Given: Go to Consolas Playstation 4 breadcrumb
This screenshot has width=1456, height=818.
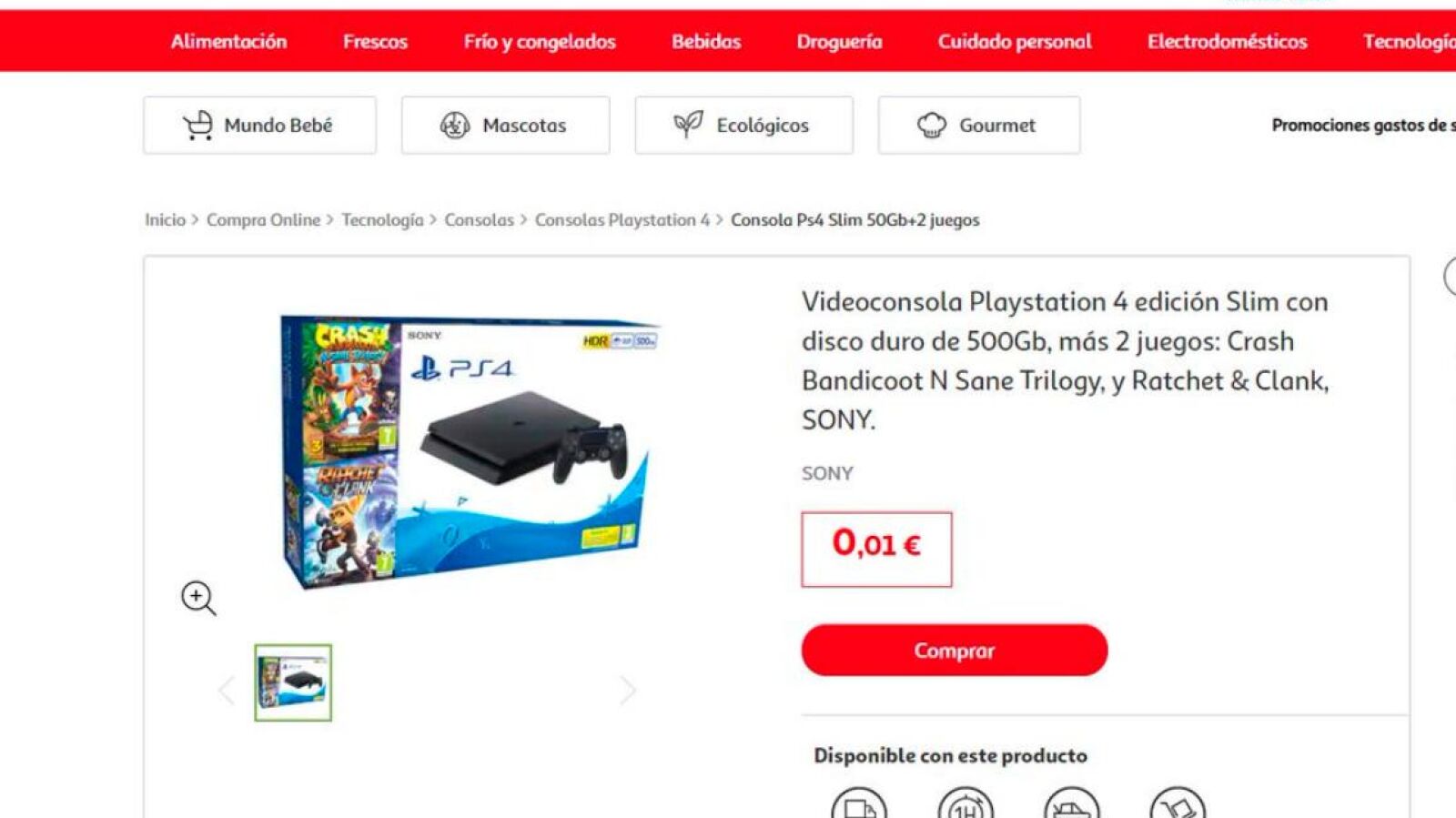Looking at the screenshot, I should pyautogui.click(x=622, y=220).
